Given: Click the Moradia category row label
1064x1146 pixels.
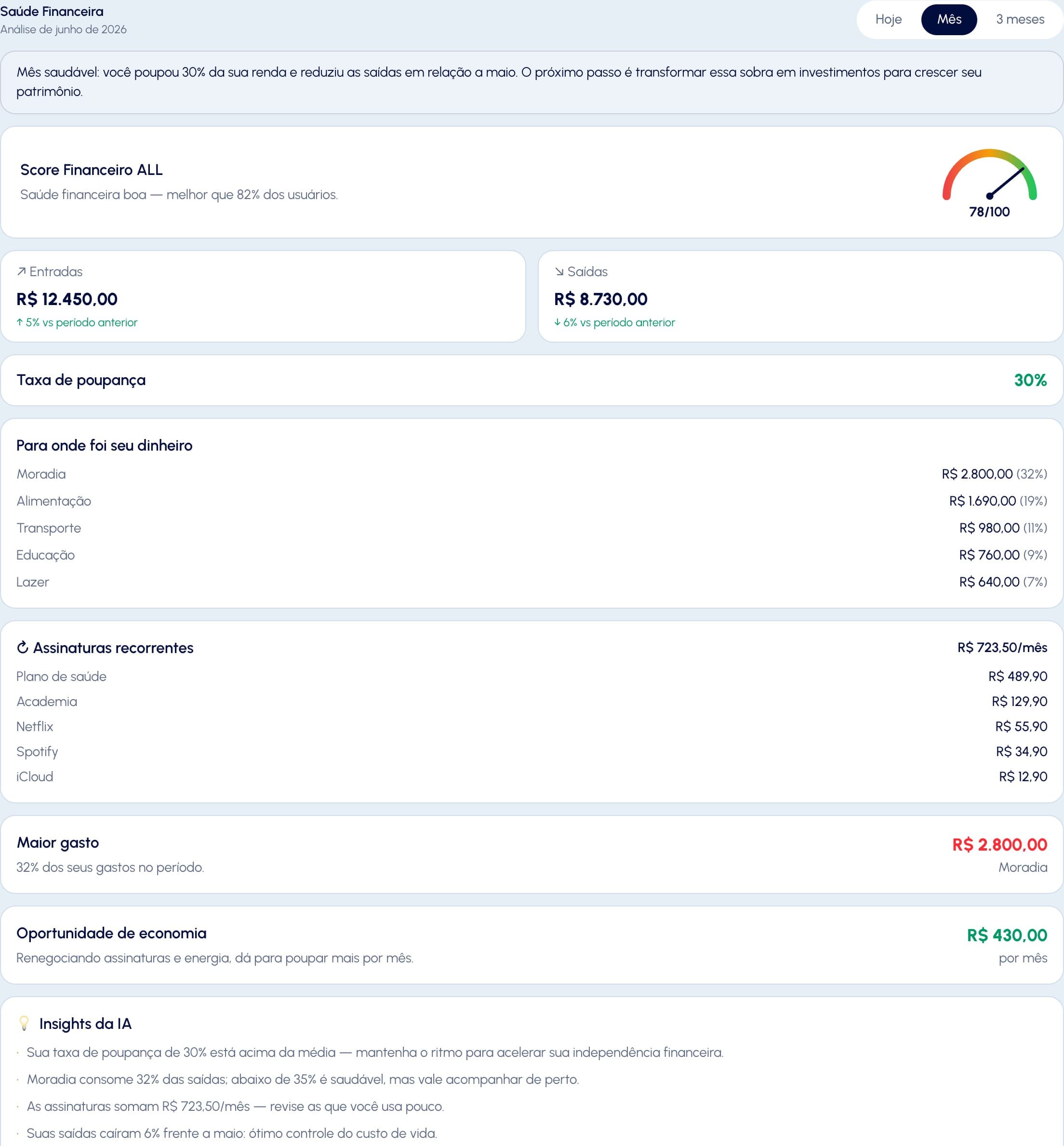Looking at the screenshot, I should pyautogui.click(x=41, y=474).
